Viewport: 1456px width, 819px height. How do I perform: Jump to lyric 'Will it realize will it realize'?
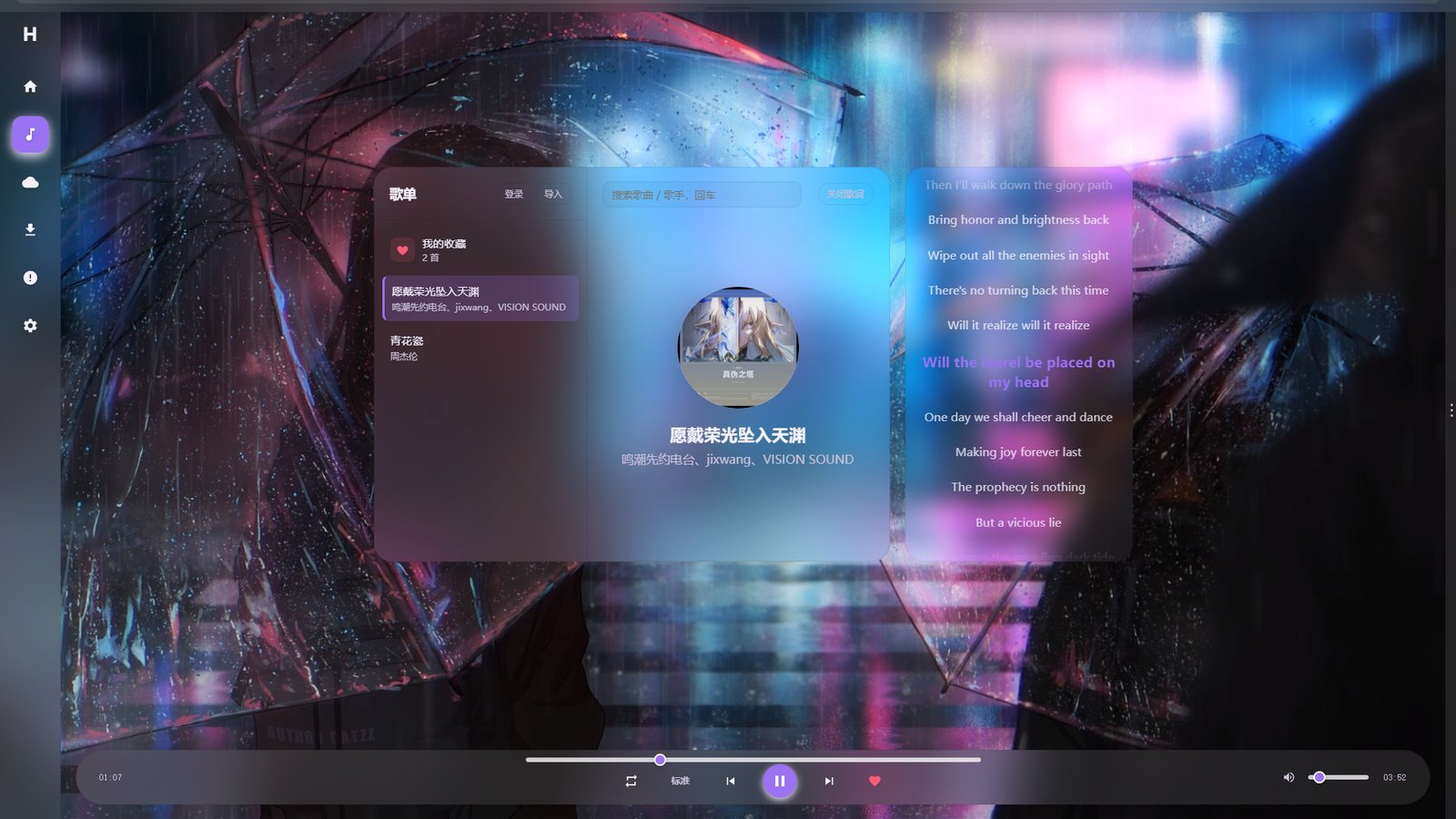point(1018,326)
